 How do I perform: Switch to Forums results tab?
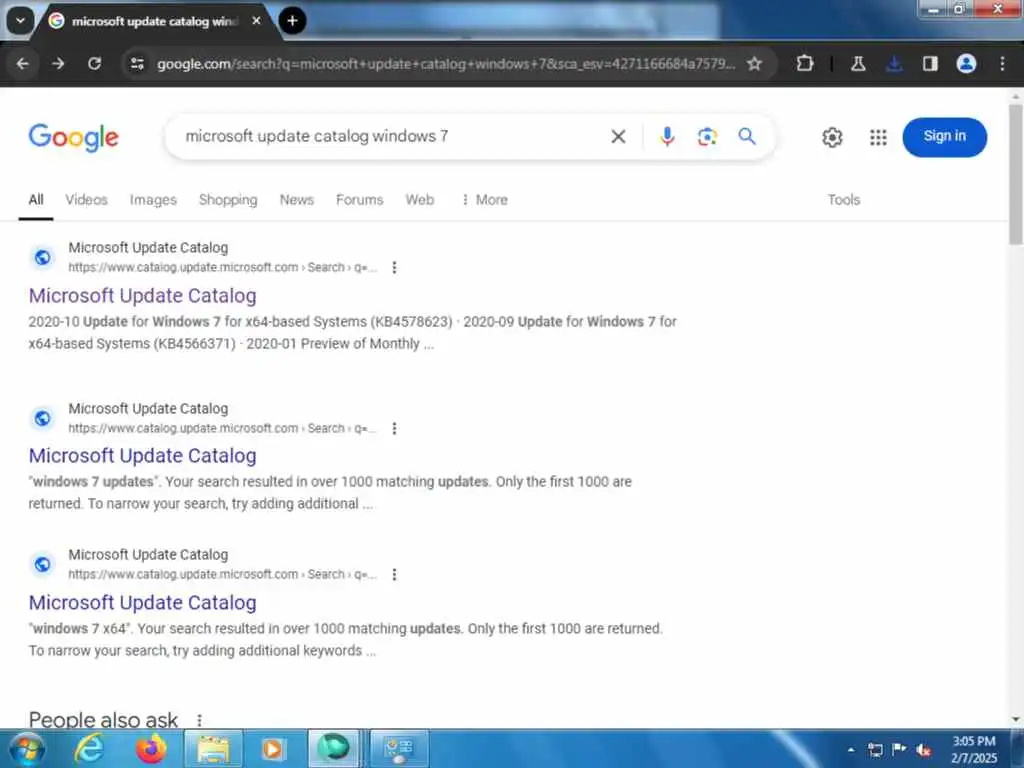[x=359, y=200]
